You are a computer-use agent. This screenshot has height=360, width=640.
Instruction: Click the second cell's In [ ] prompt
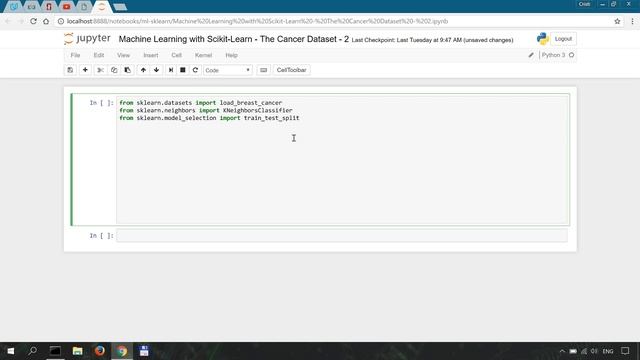[x=102, y=236]
